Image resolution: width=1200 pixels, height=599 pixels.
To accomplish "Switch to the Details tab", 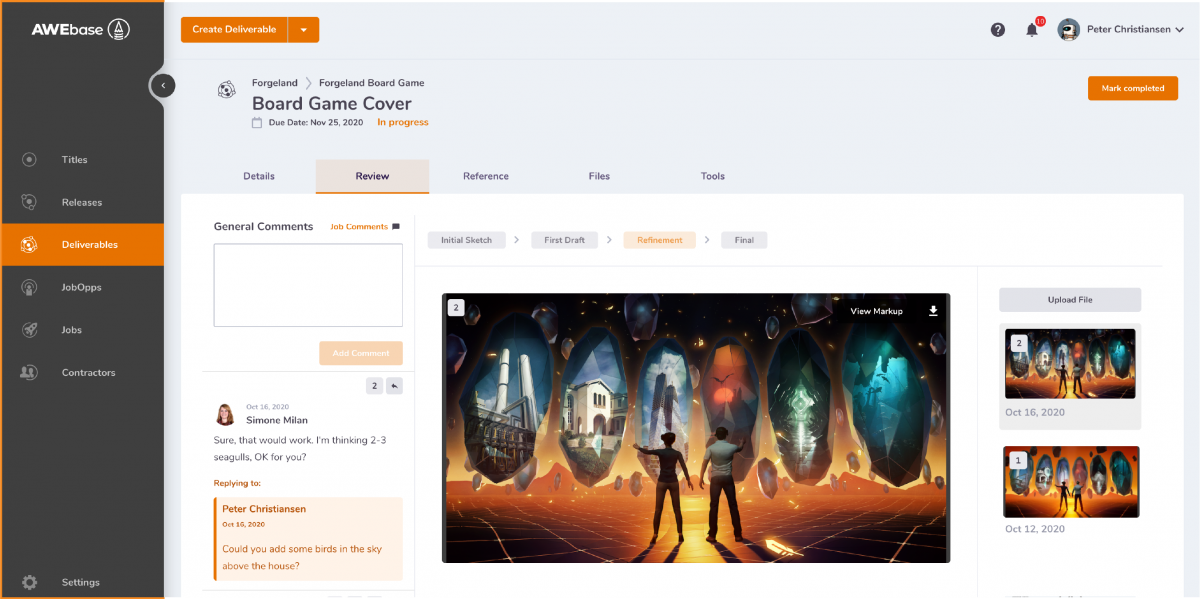I will point(258,176).
